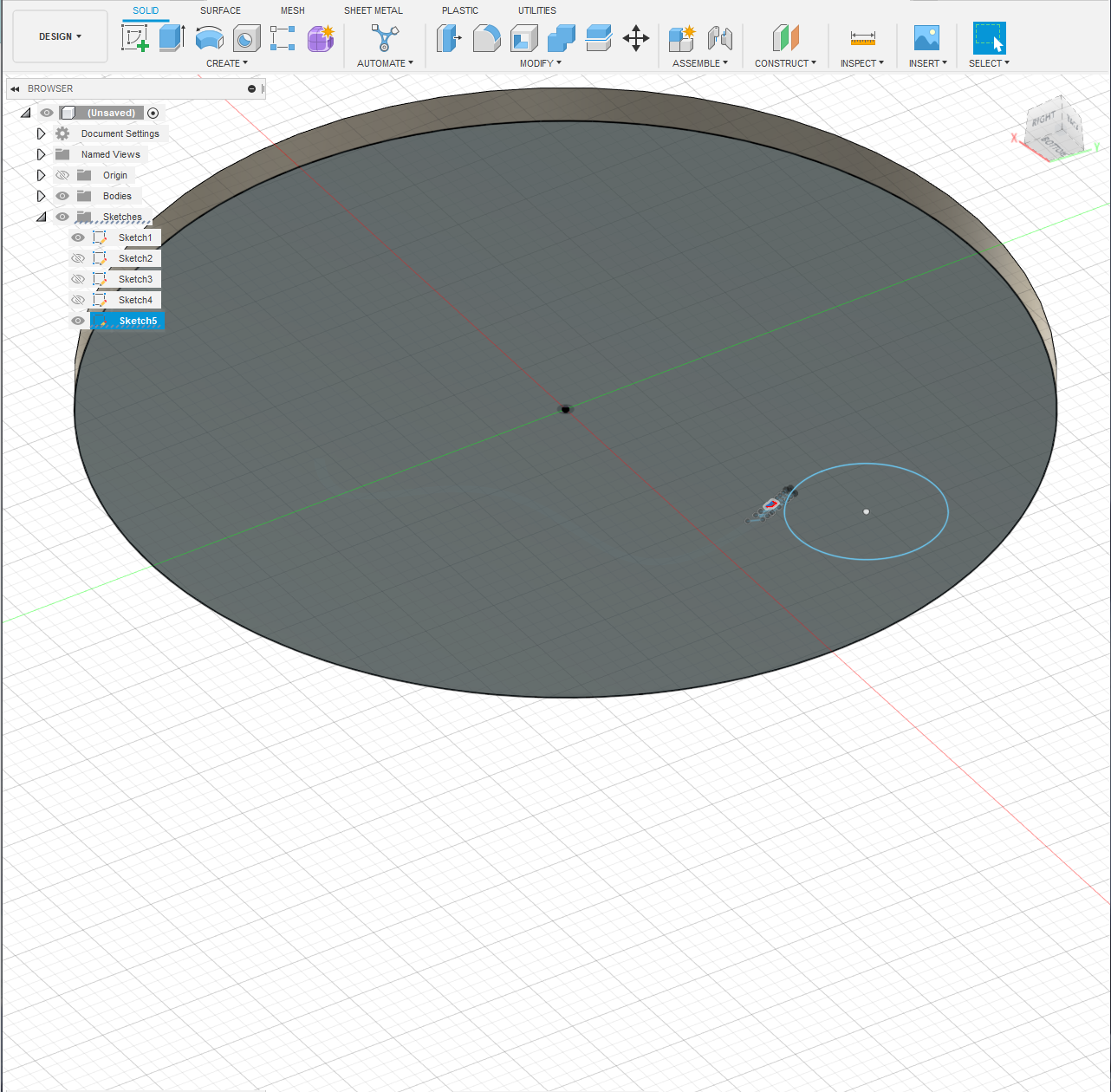
Task: Show Sketch2 with its visibility eye
Action: (77, 258)
